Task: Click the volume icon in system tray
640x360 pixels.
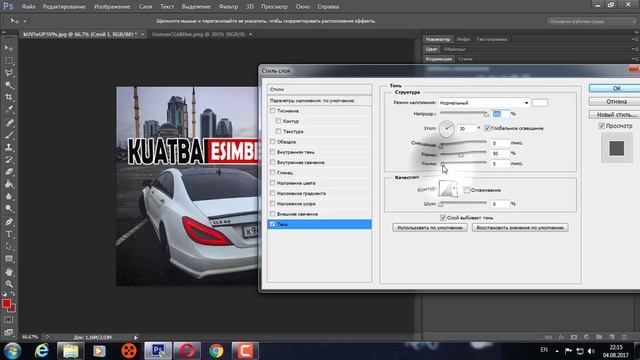Action: coord(591,351)
